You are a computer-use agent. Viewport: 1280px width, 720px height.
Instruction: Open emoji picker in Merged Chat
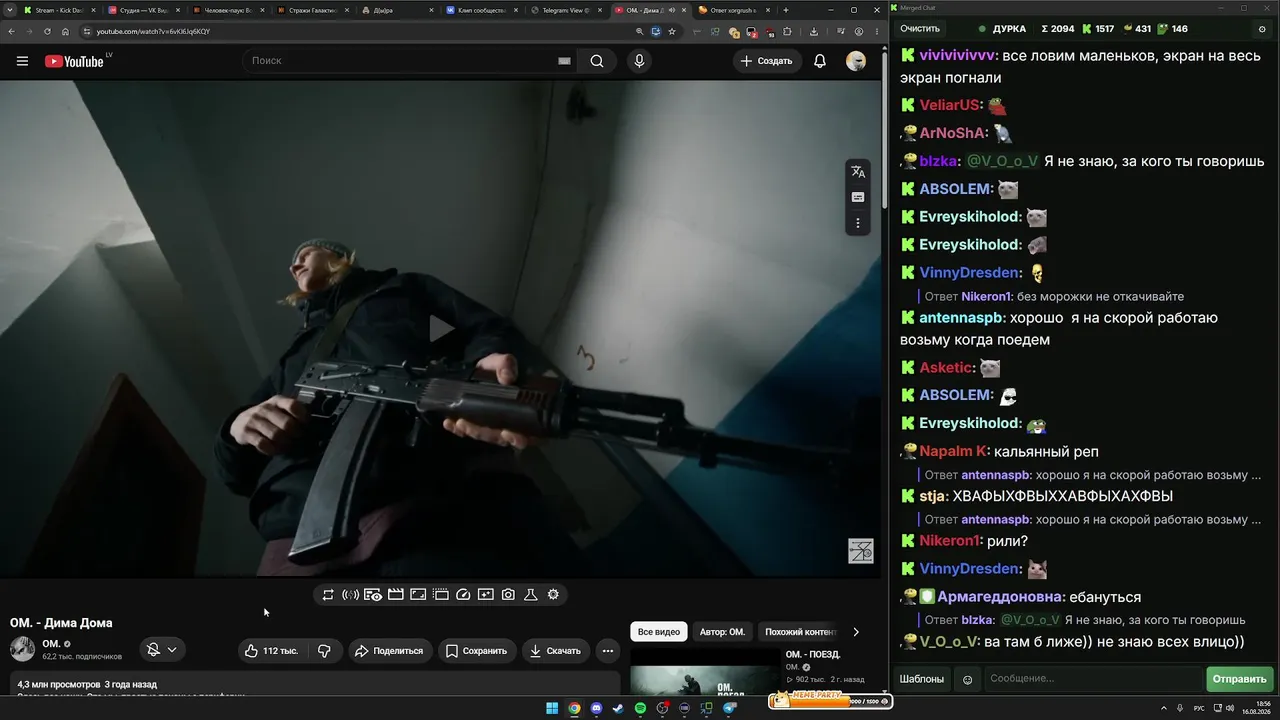click(x=967, y=680)
